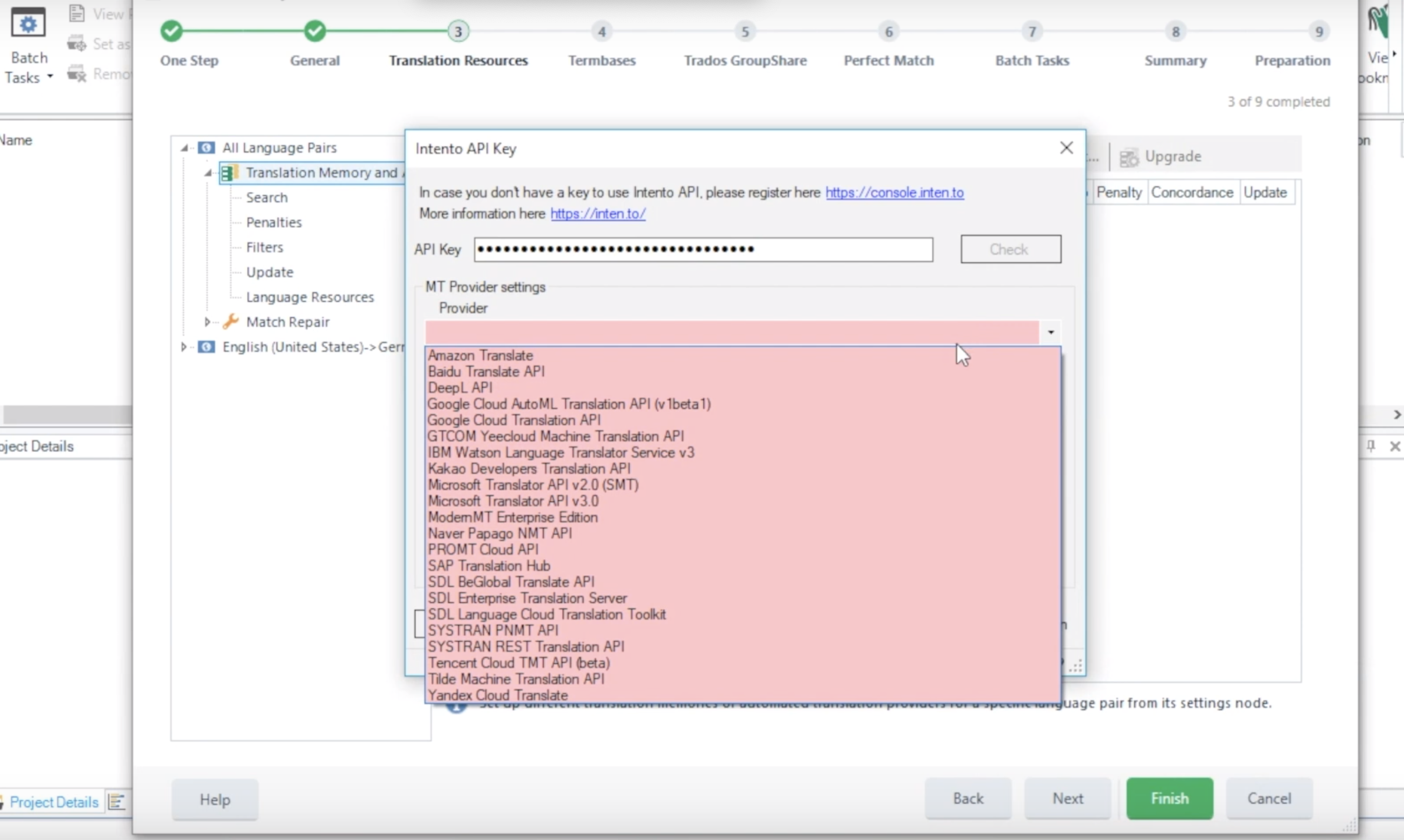This screenshot has width=1404, height=840.
Task: Go to step 3 Translation Resources
Action: [458, 31]
